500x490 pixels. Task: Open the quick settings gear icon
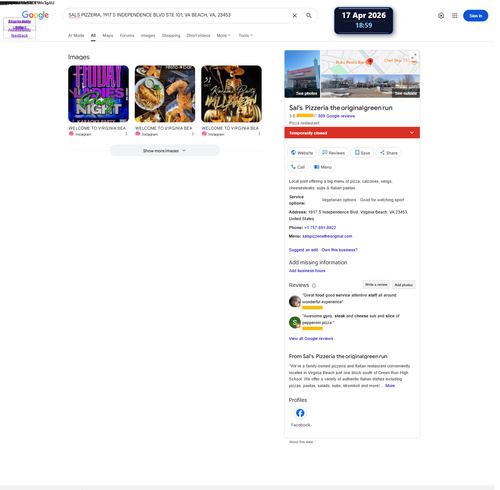[441, 16]
